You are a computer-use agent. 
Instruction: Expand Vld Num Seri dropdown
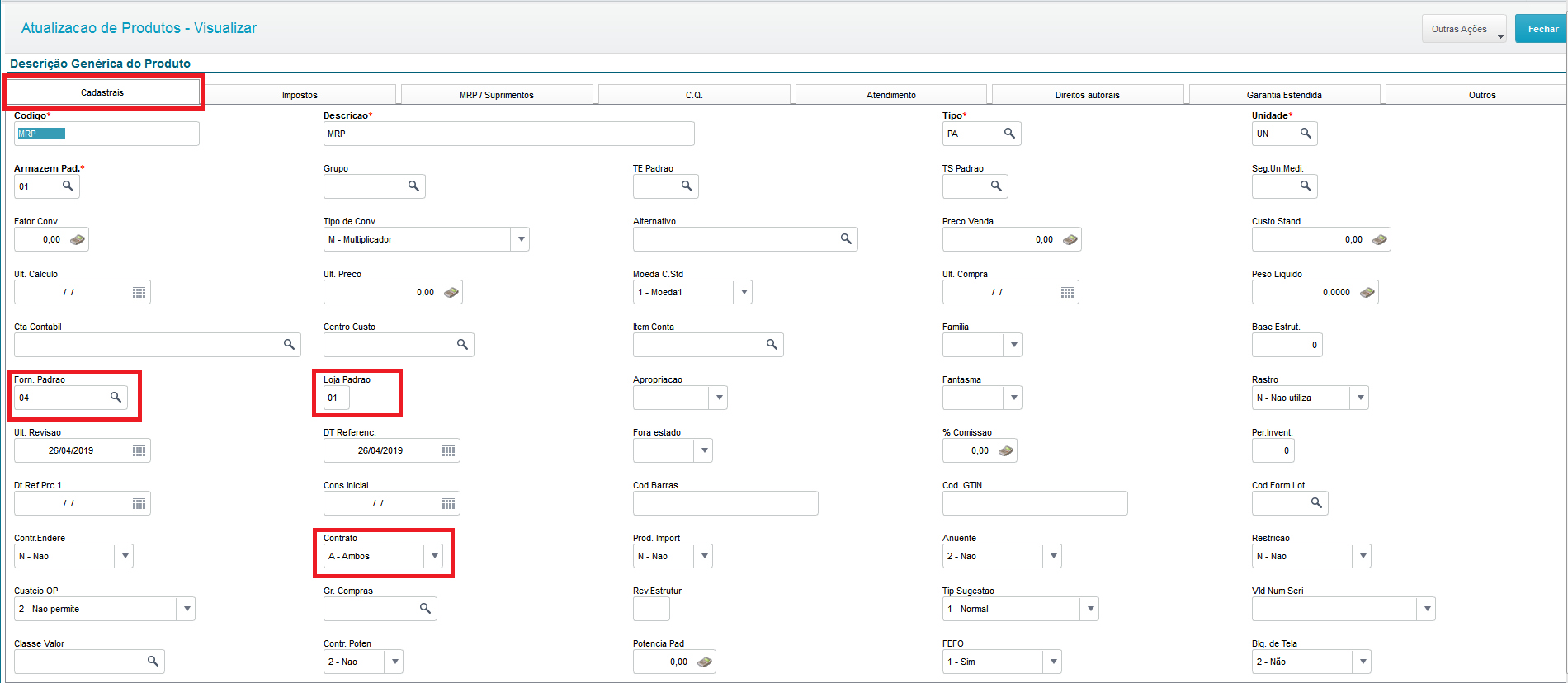point(1427,609)
